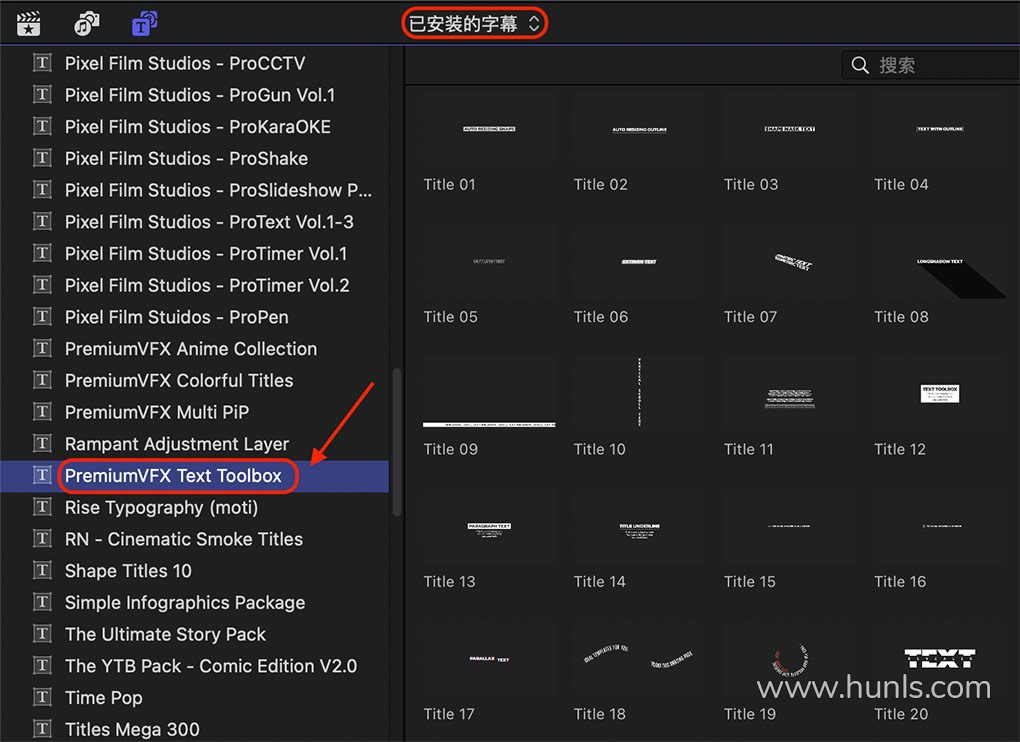Select PremiumVFX Colorful Titles
This screenshot has height=742, width=1020.
[195, 380]
